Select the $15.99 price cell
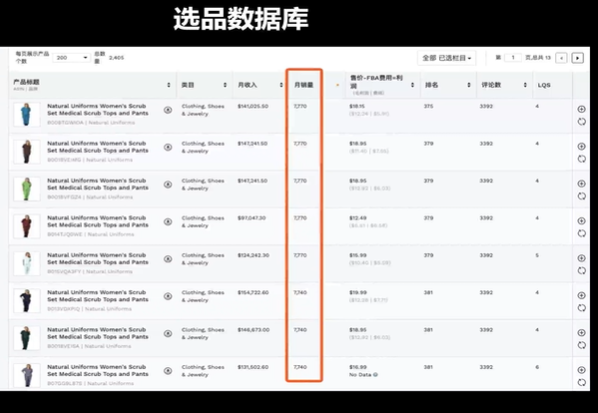This screenshot has height=413, width=598. tap(358, 255)
